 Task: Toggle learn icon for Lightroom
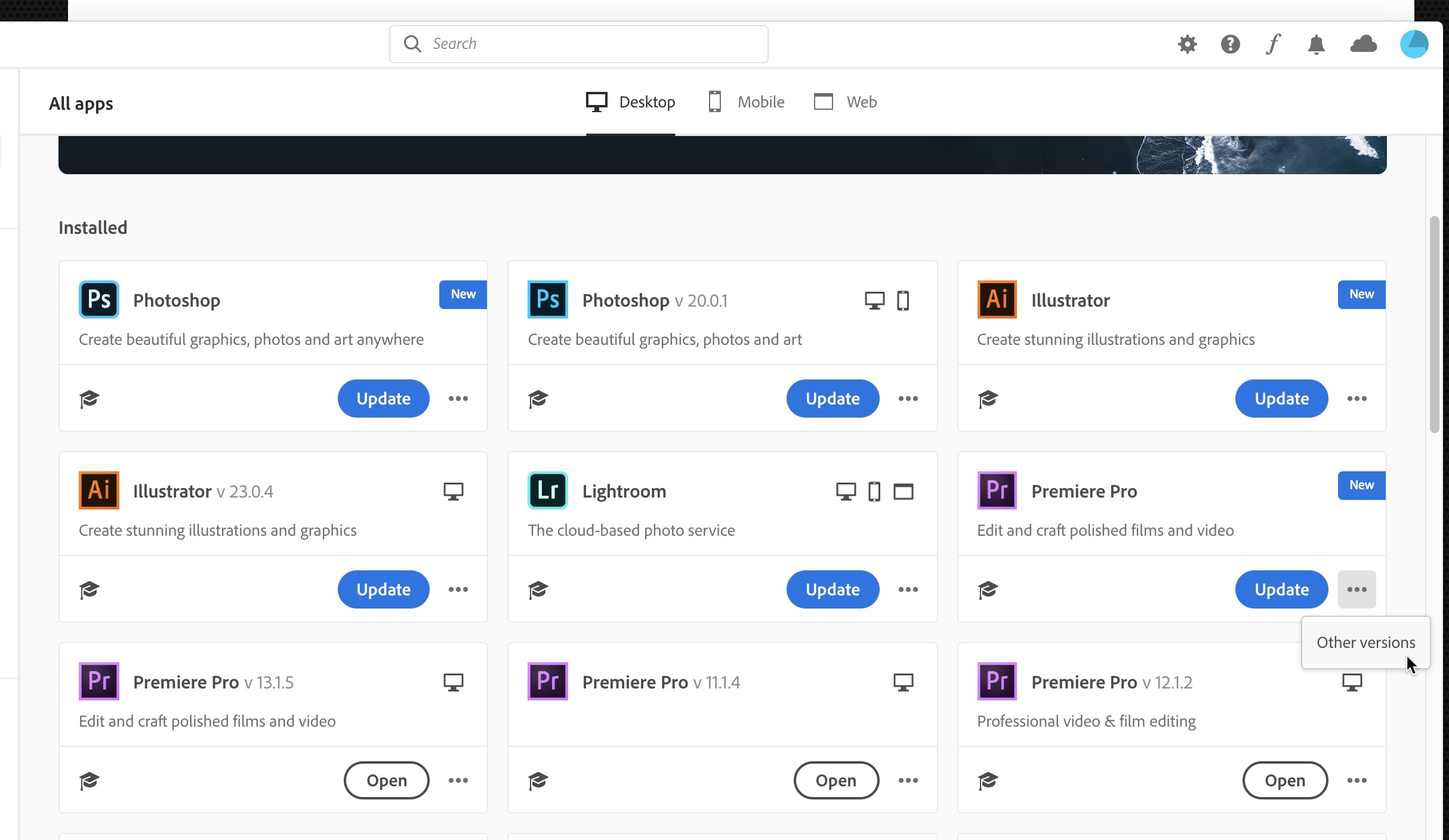[538, 589]
